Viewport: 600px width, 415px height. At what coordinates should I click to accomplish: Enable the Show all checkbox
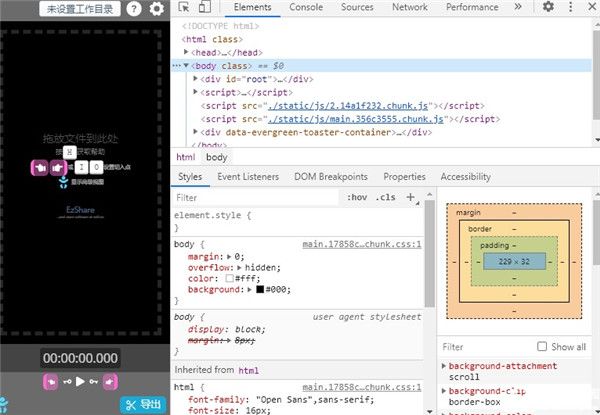(x=542, y=347)
